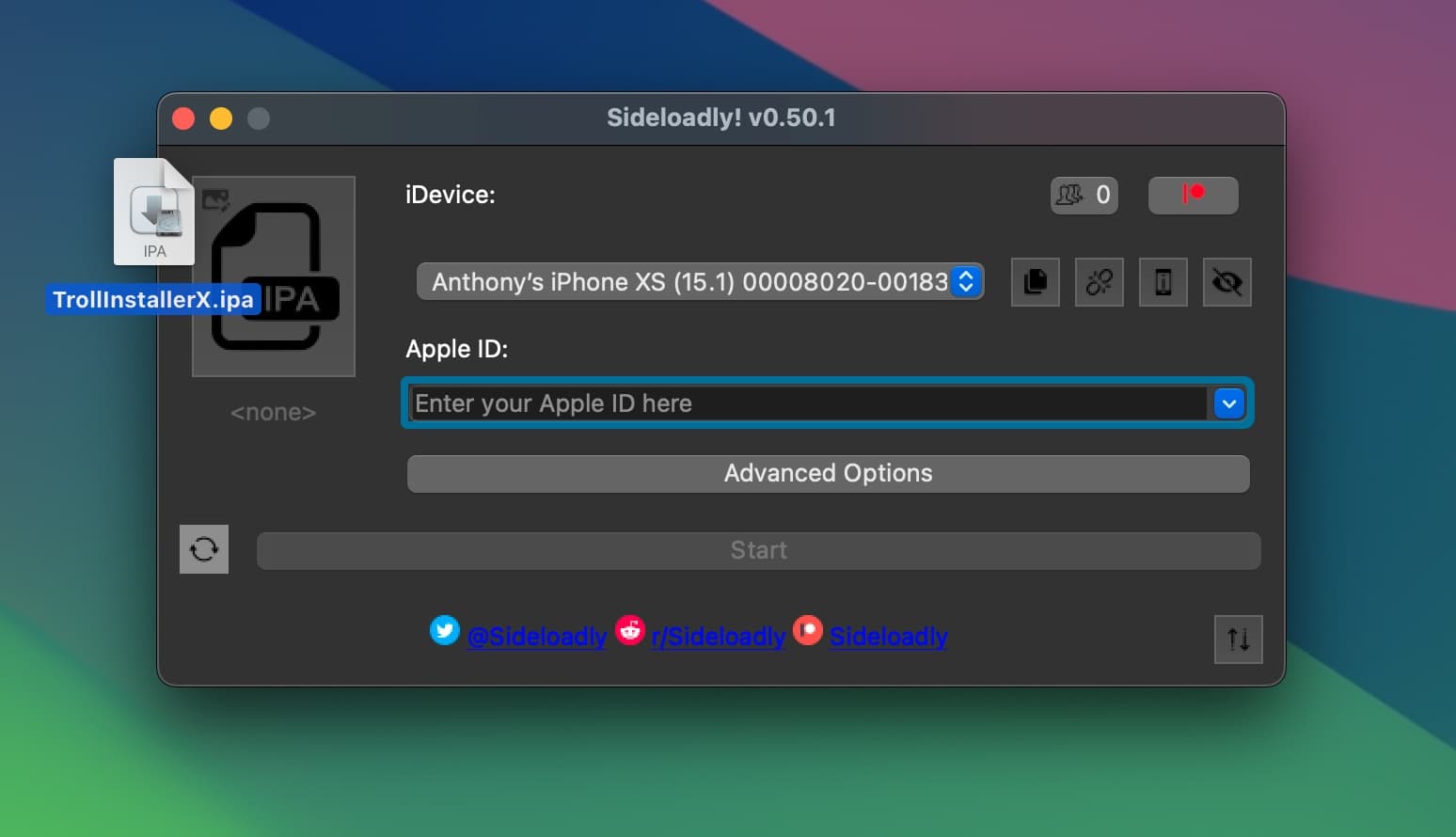Select the Twitter bird icon

coord(444,630)
